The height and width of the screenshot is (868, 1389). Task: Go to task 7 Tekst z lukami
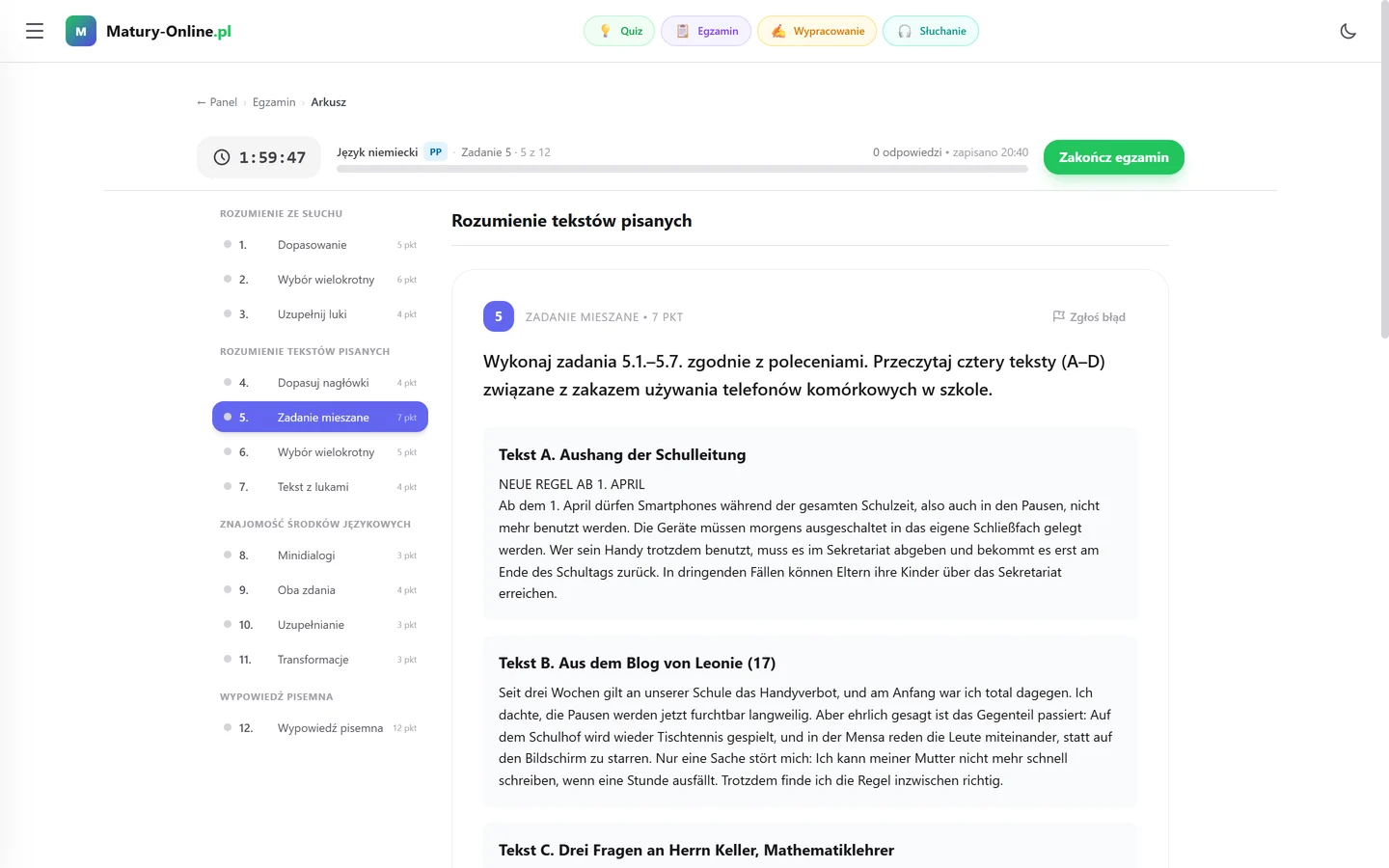320,487
